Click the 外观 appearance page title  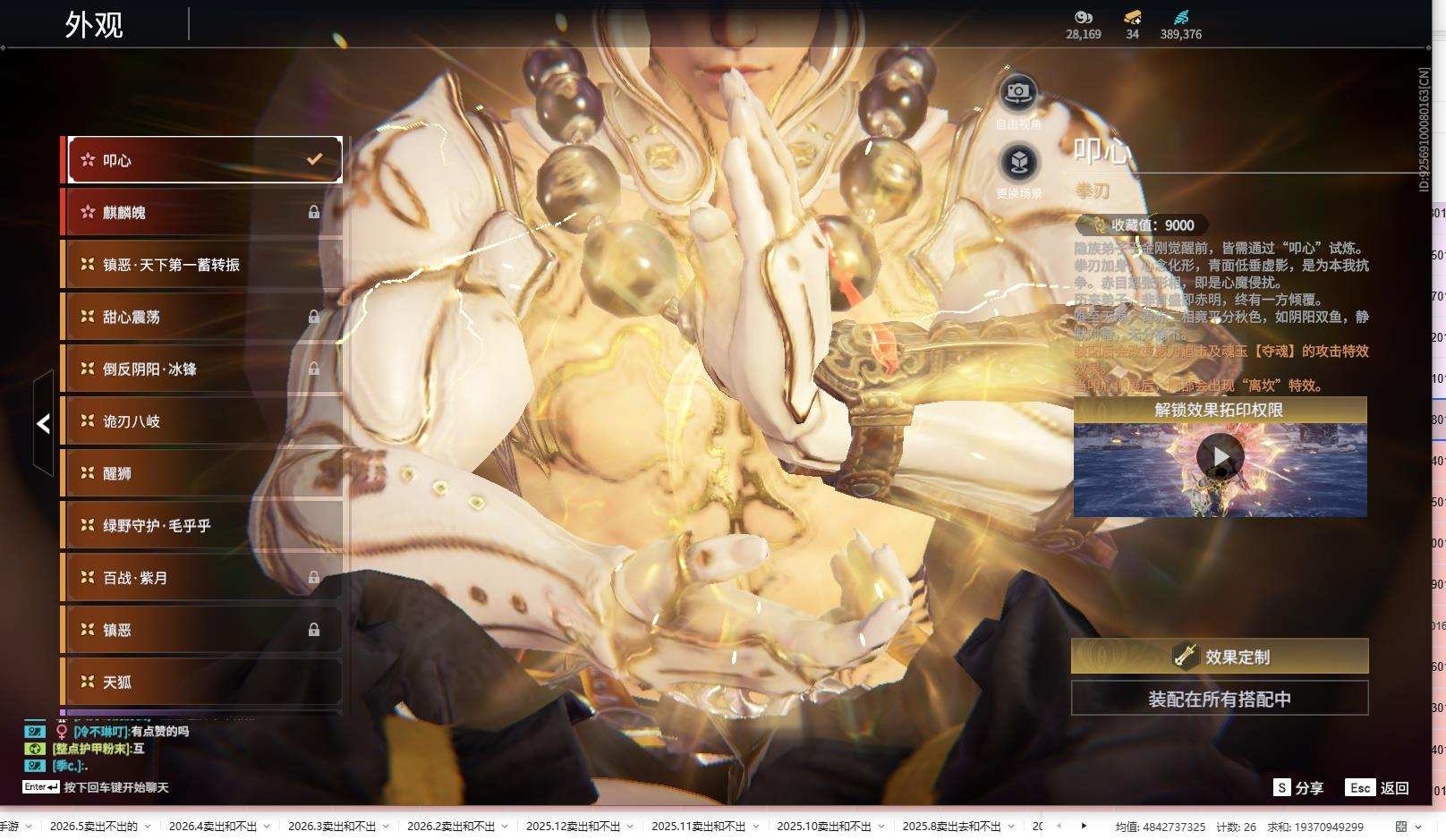coord(94,24)
